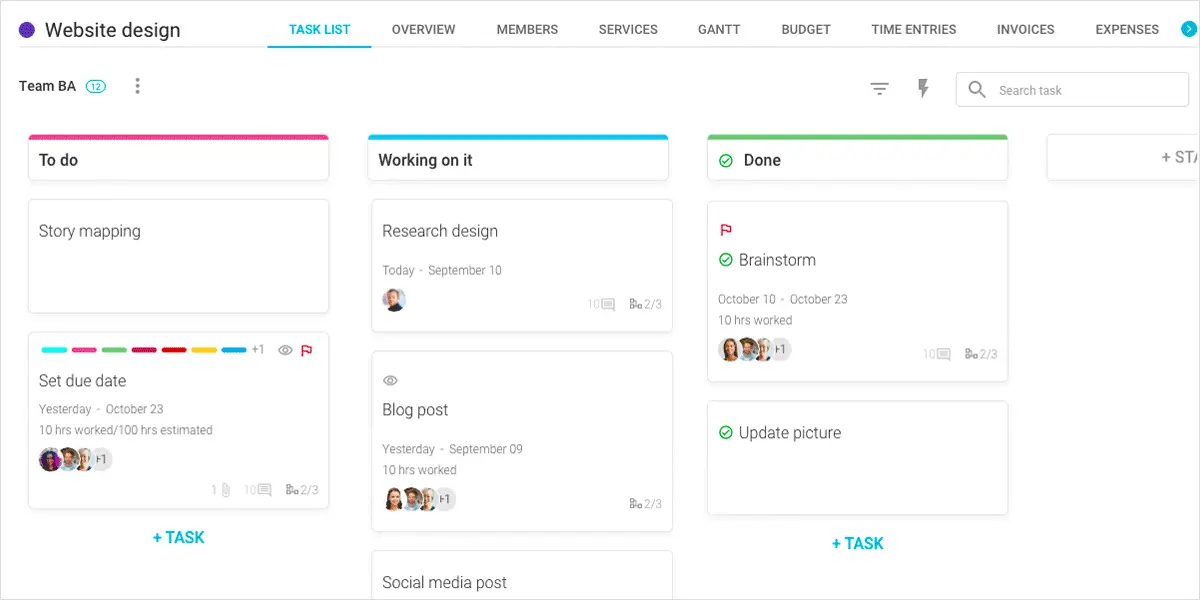1200x600 pixels.
Task: Click the comments icon on Research design card
Action: [606, 304]
